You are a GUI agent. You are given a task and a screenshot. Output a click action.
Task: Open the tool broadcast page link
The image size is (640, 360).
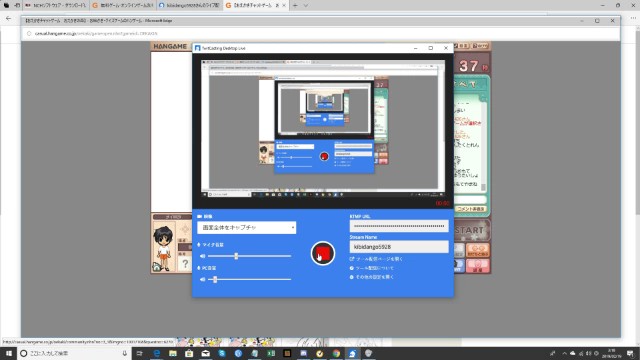[376, 259]
